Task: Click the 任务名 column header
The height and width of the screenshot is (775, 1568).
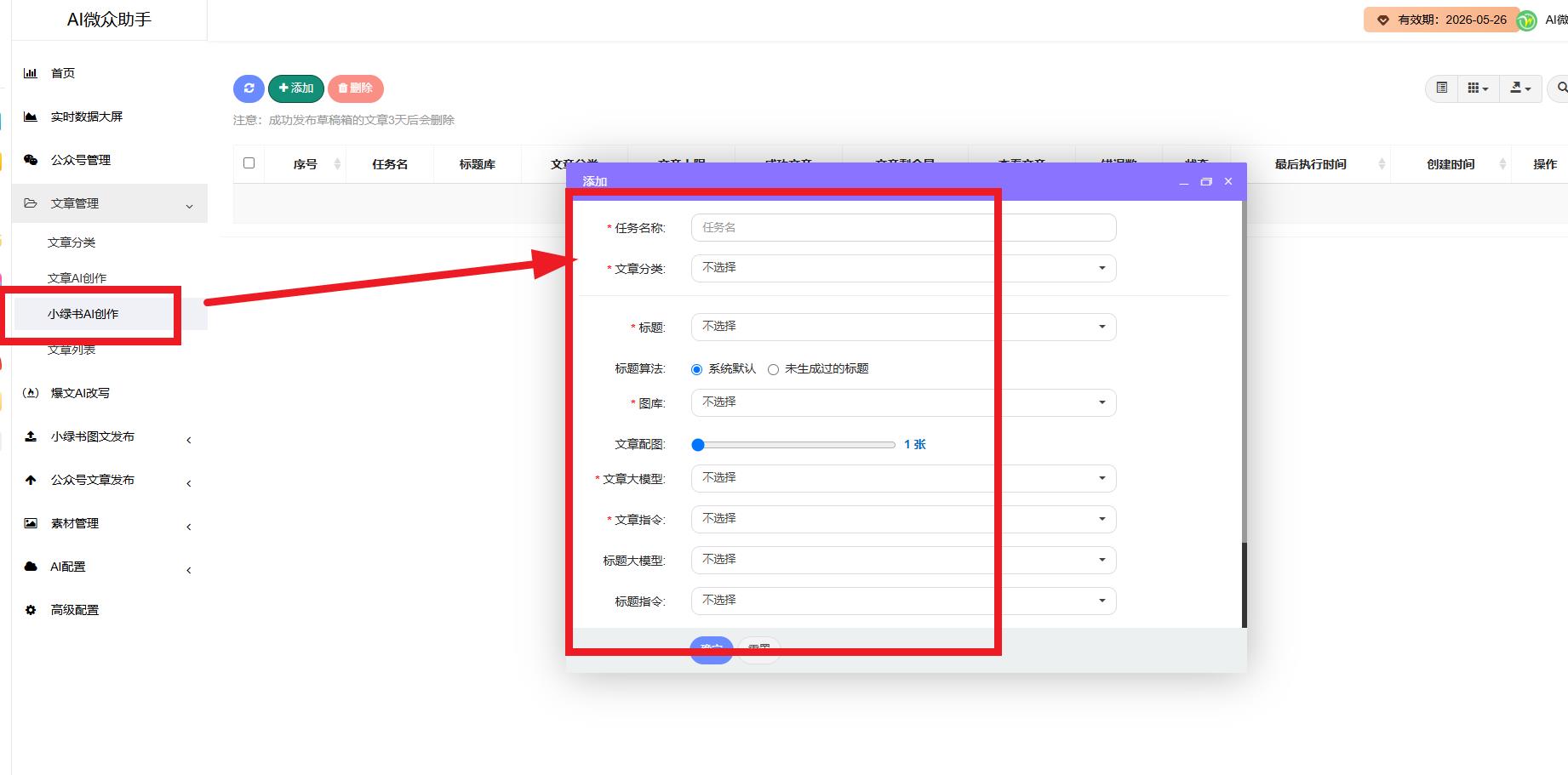Action: (390, 164)
